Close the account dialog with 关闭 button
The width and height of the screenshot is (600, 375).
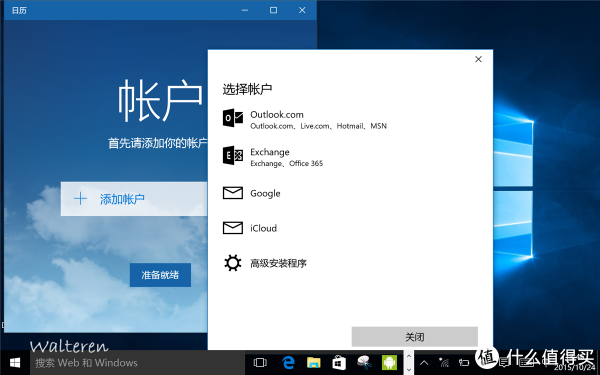(x=415, y=337)
